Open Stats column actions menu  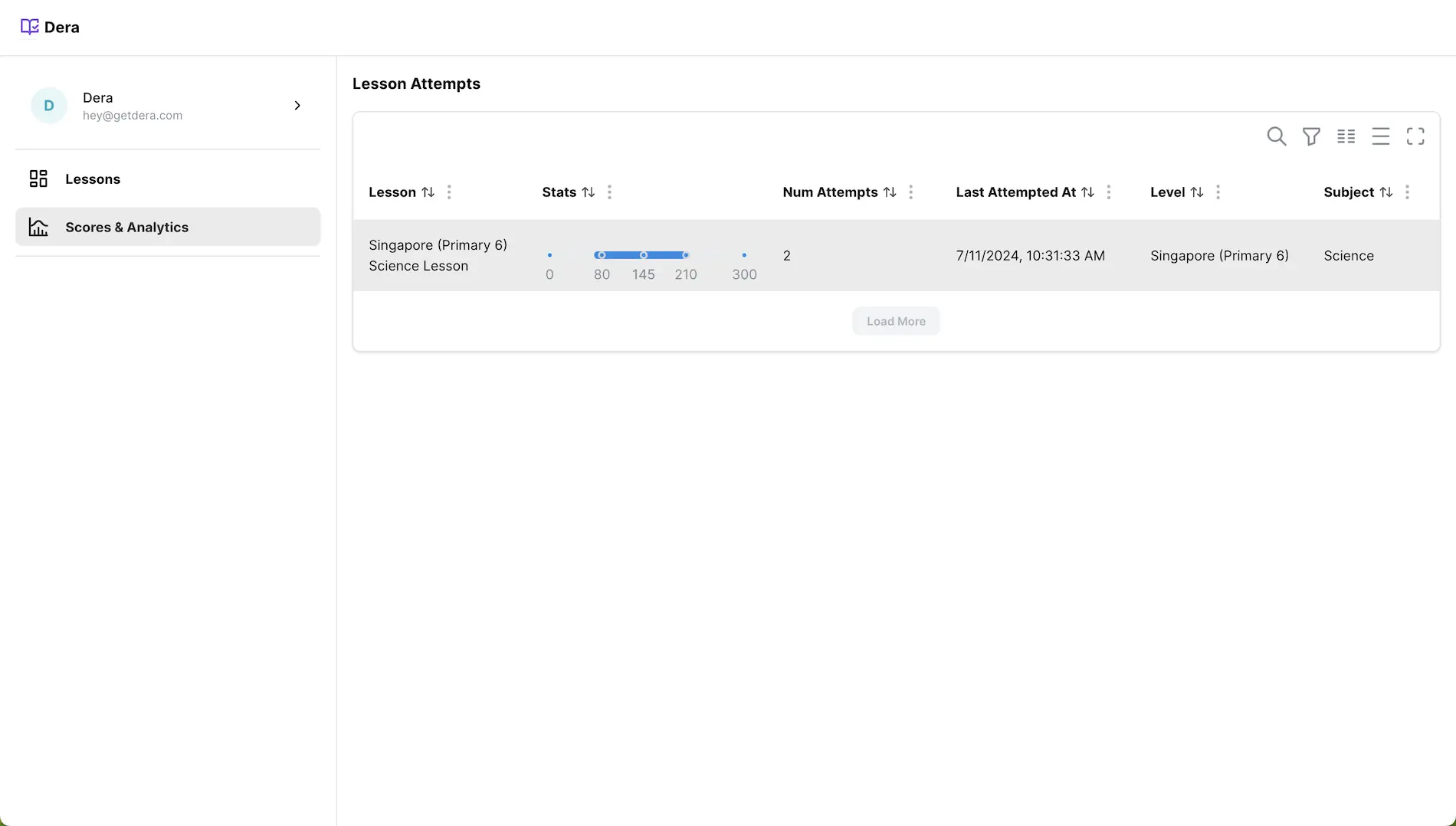coord(609,192)
